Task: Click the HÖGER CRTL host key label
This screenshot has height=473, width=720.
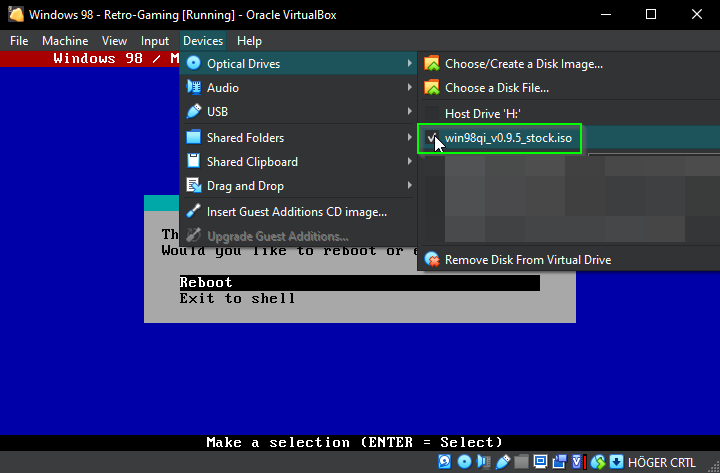Action: pyautogui.click(x=662, y=462)
